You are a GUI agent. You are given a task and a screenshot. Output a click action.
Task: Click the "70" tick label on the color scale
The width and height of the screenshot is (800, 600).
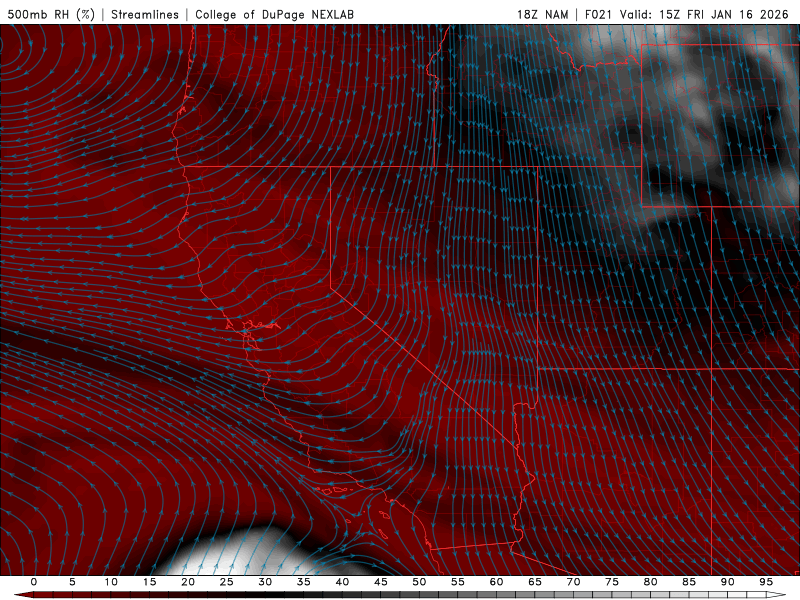point(573,582)
